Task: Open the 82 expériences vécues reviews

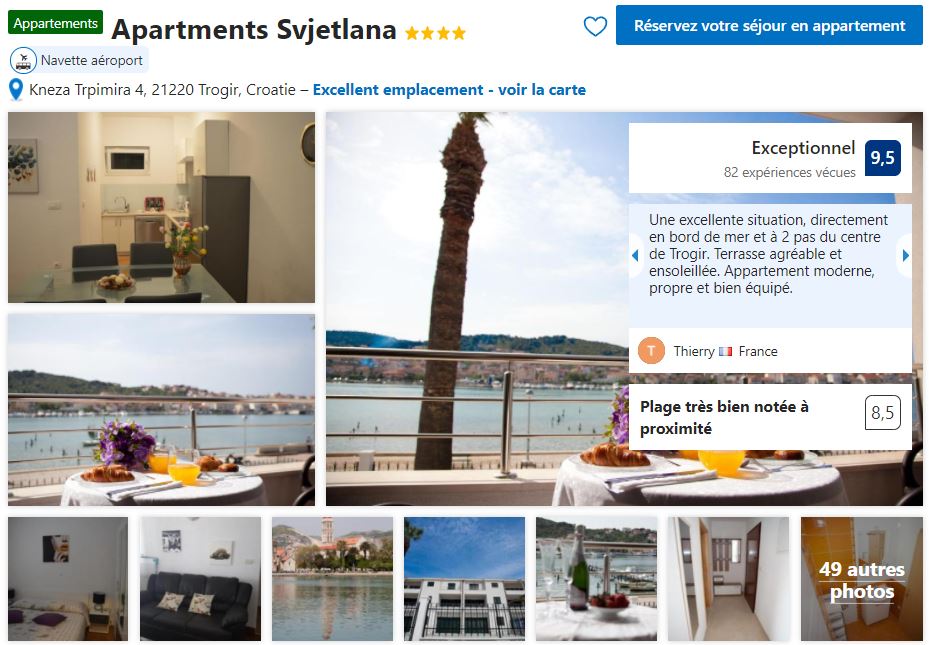Action: click(x=789, y=172)
